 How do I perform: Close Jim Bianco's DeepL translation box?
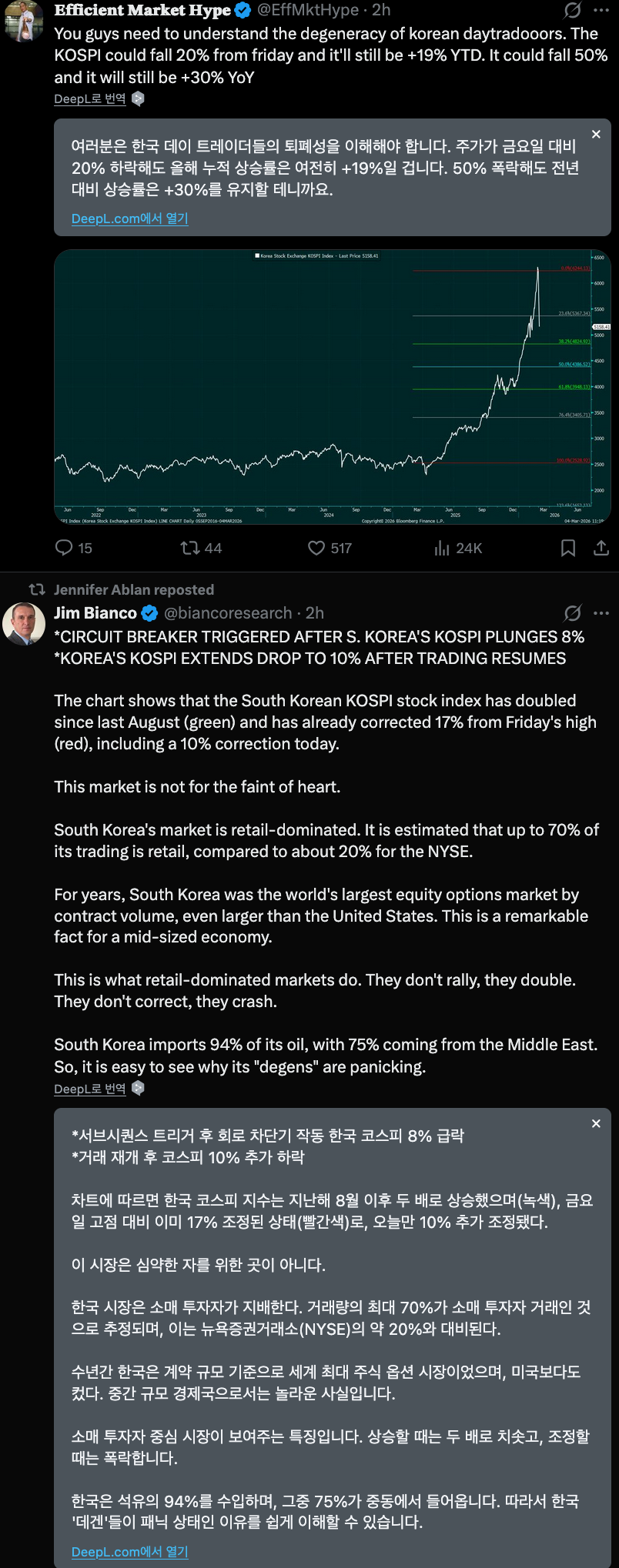596,1124
